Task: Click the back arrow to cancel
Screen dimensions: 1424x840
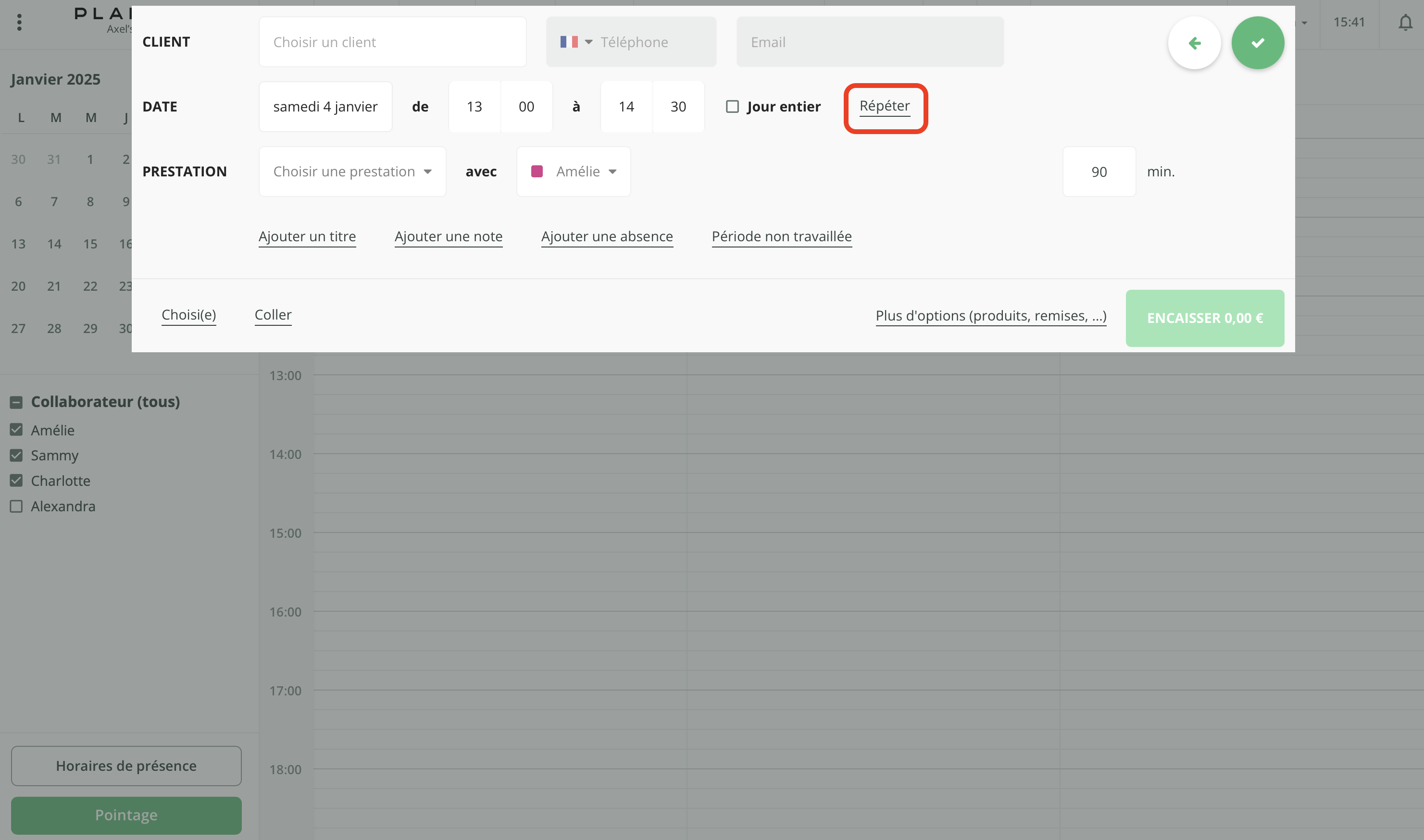Action: pos(1195,42)
